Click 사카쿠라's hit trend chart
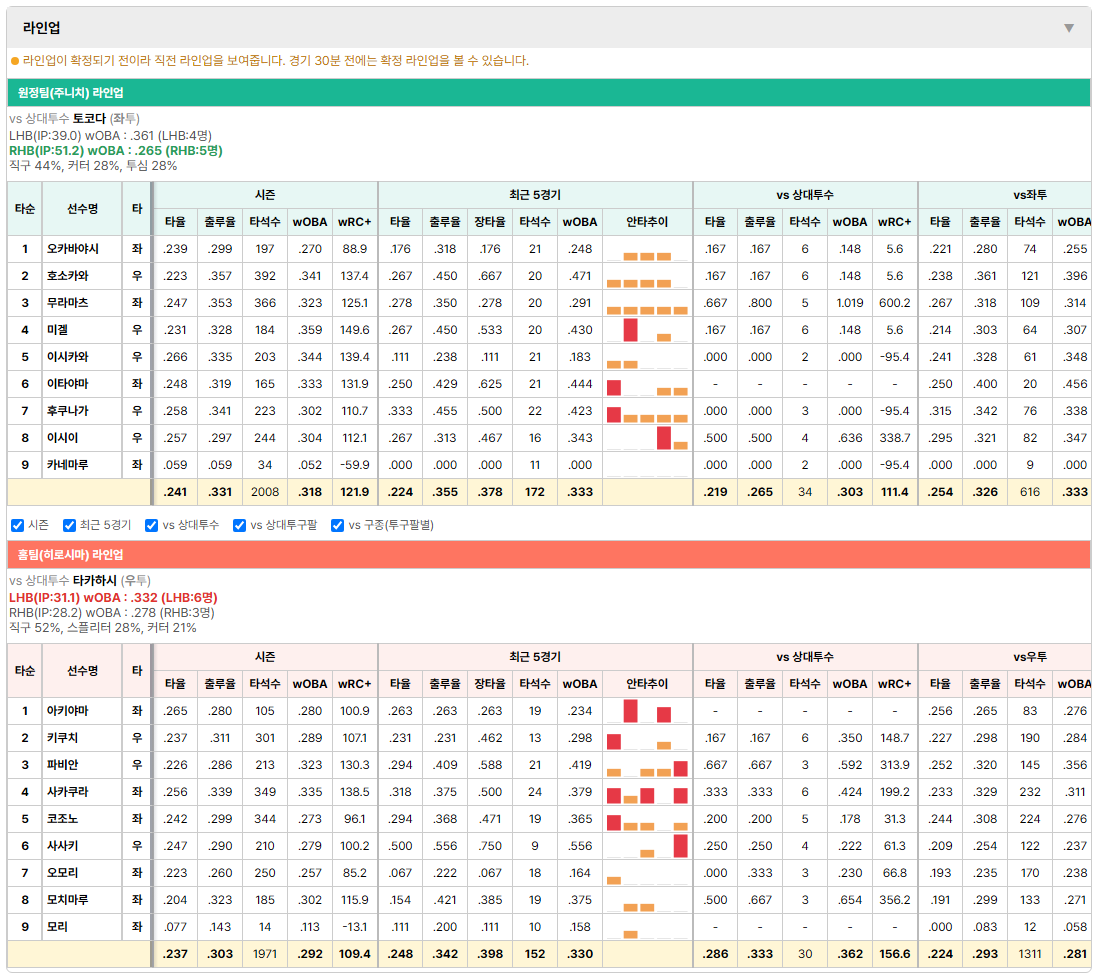Viewport: 1098px width, 979px height. (x=647, y=792)
